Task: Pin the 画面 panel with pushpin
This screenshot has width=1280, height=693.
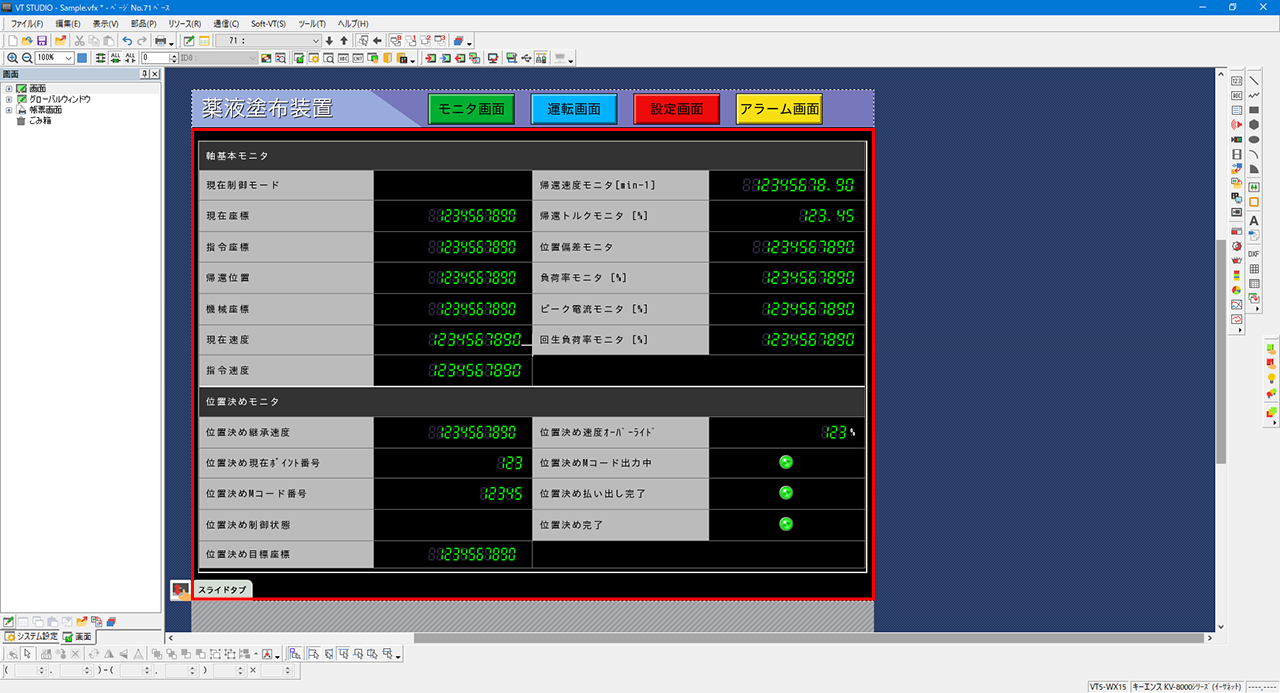Action: [145, 74]
